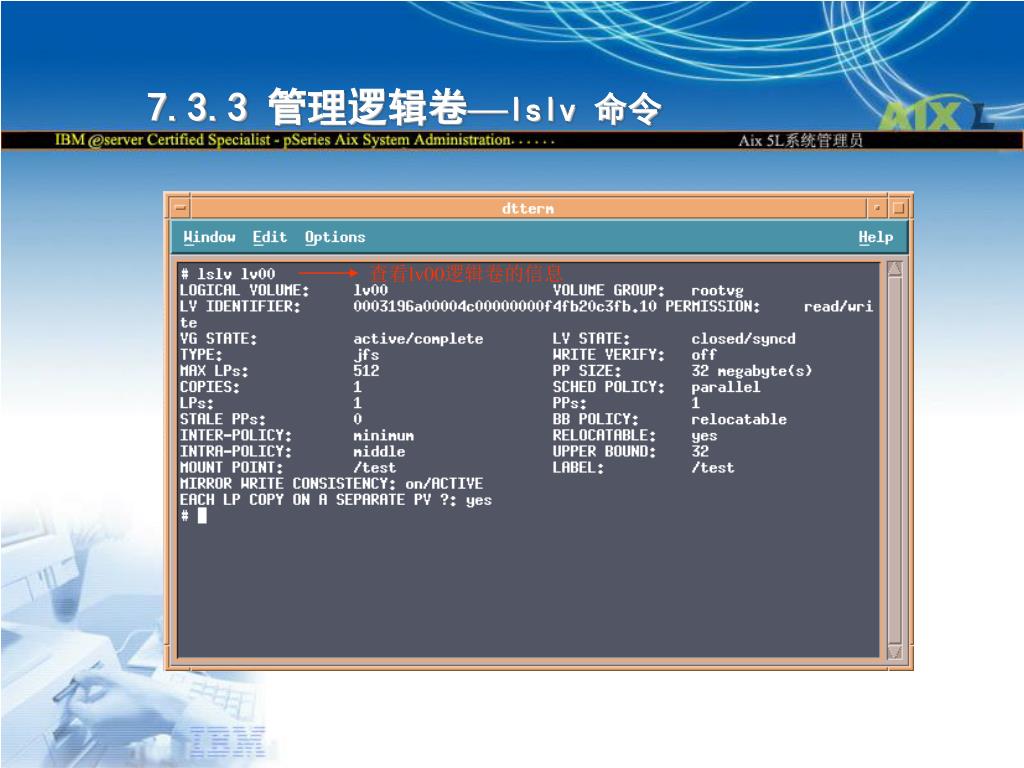The width and height of the screenshot is (1024, 768).
Task: Click the BB policy value 'relocatable'
Action: pos(739,419)
